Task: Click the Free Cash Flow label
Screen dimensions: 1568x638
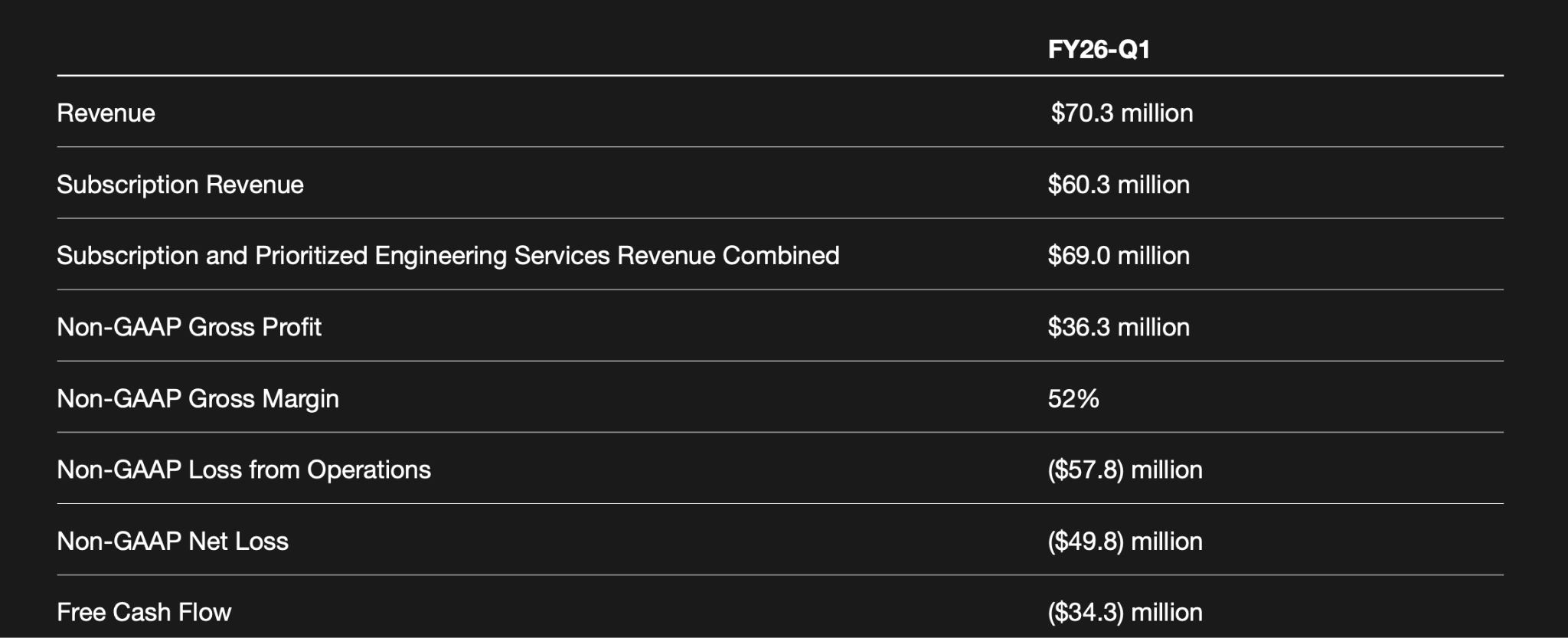Action: pyautogui.click(x=144, y=613)
